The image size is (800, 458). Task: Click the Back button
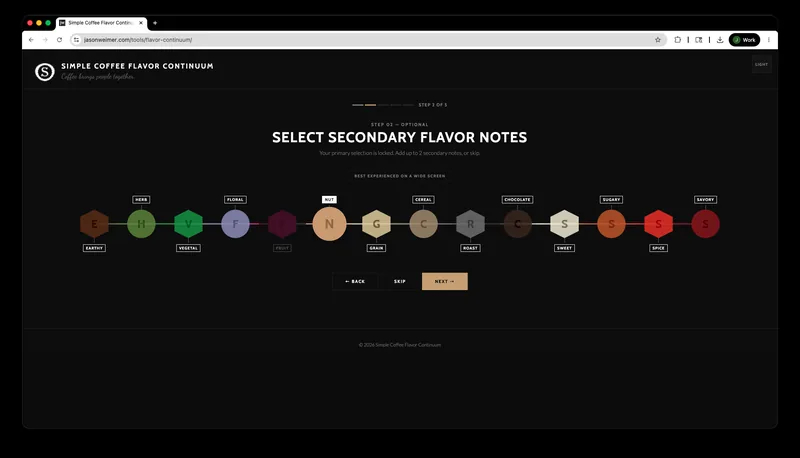click(x=355, y=282)
